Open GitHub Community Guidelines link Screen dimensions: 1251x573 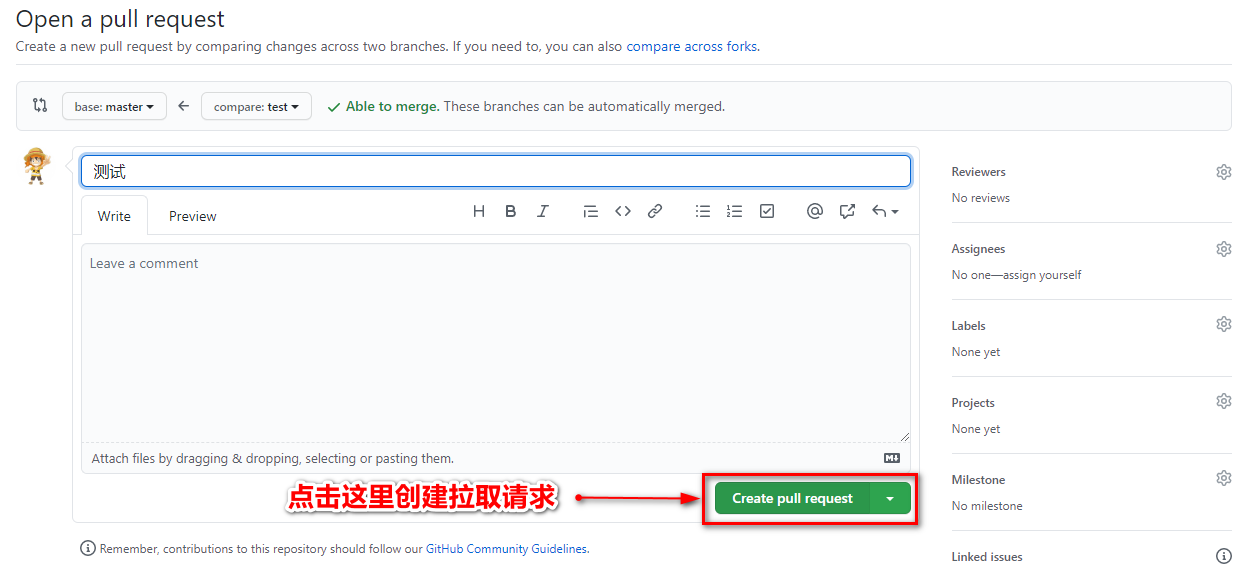pyautogui.click(x=506, y=549)
